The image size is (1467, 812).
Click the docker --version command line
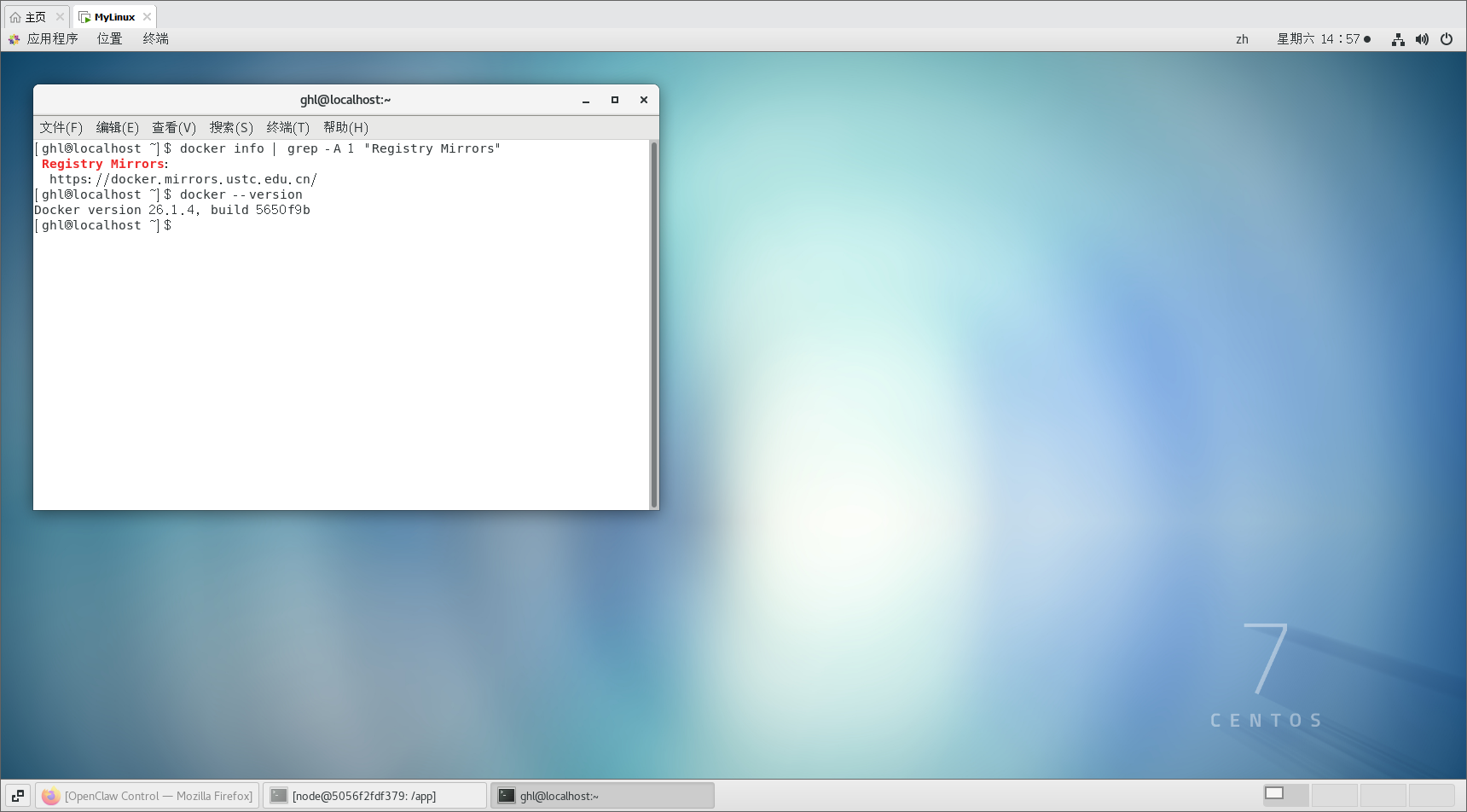168,194
